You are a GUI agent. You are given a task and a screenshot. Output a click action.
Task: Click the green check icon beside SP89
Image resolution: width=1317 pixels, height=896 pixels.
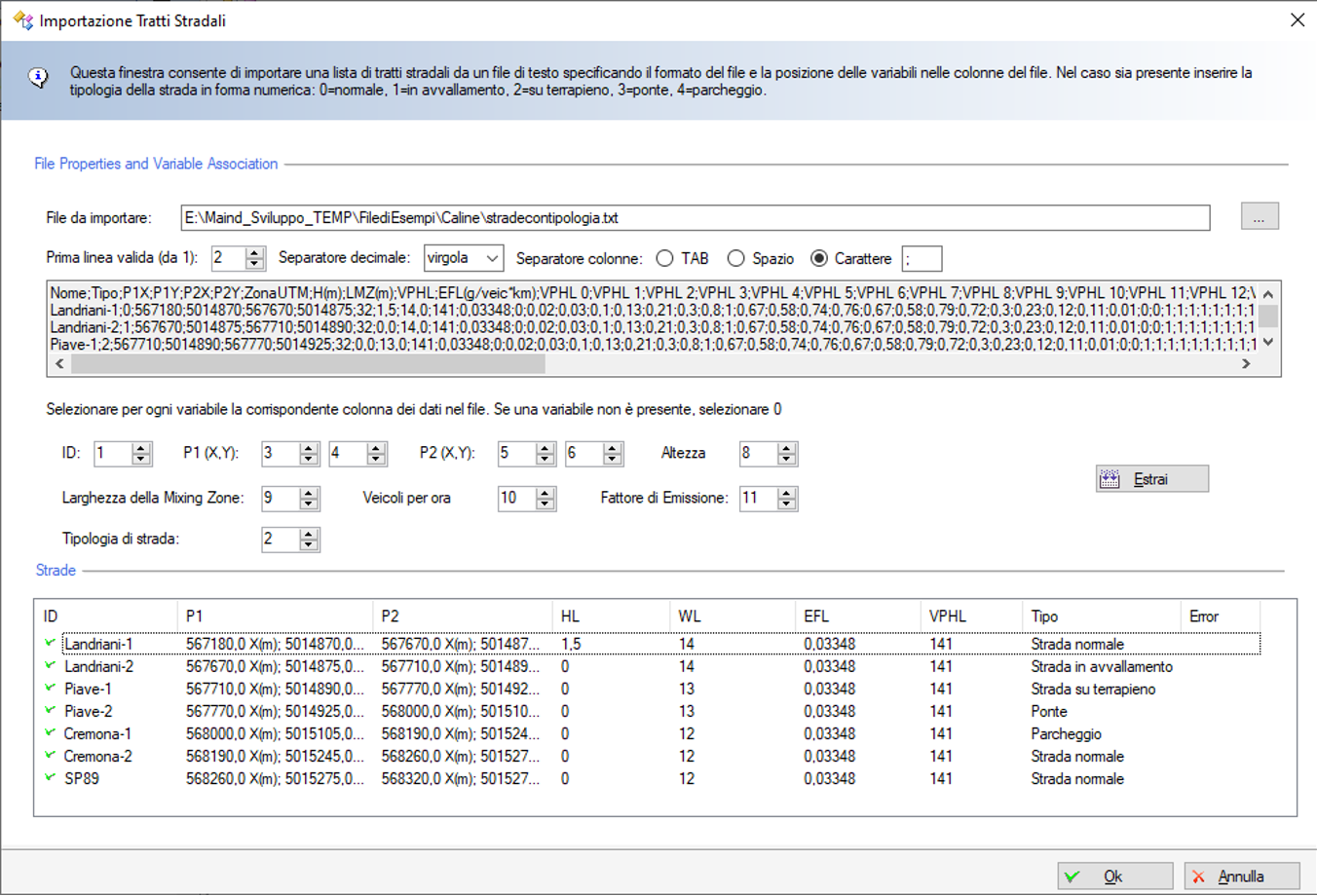(x=51, y=778)
